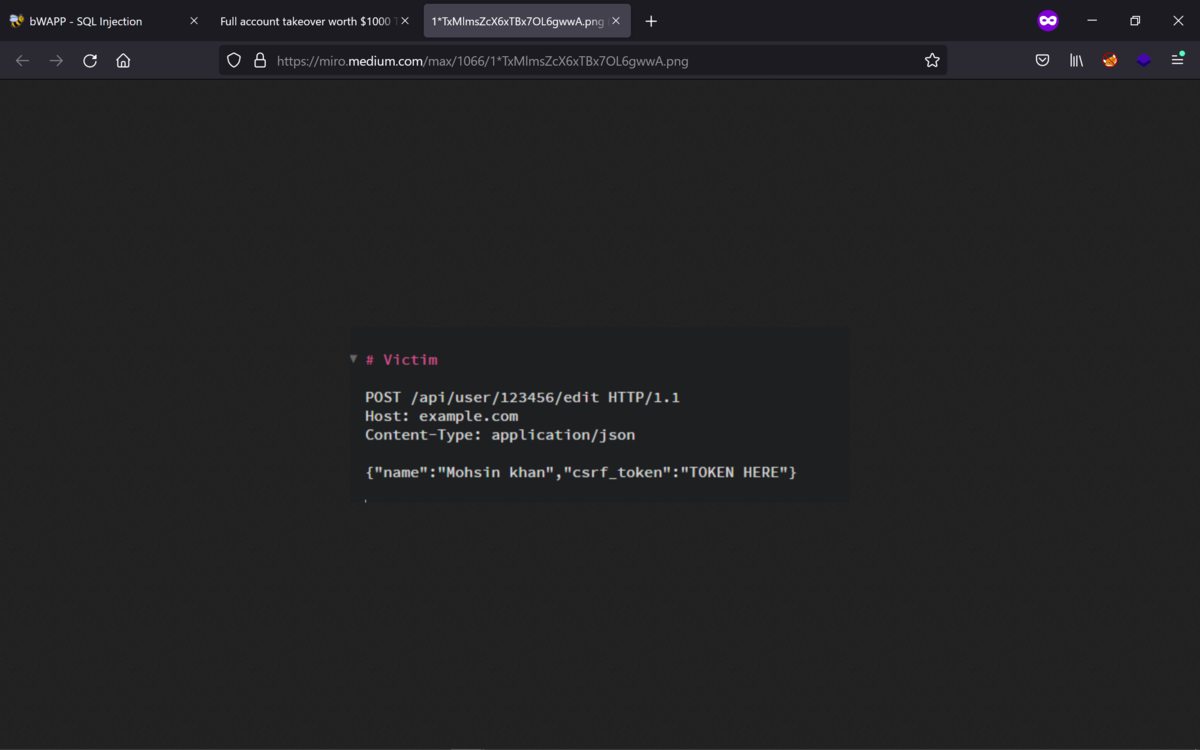This screenshot has width=1200, height=750.
Task: Open a new tab with plus button
Action: pyautogui.click(x=651, y=21)
